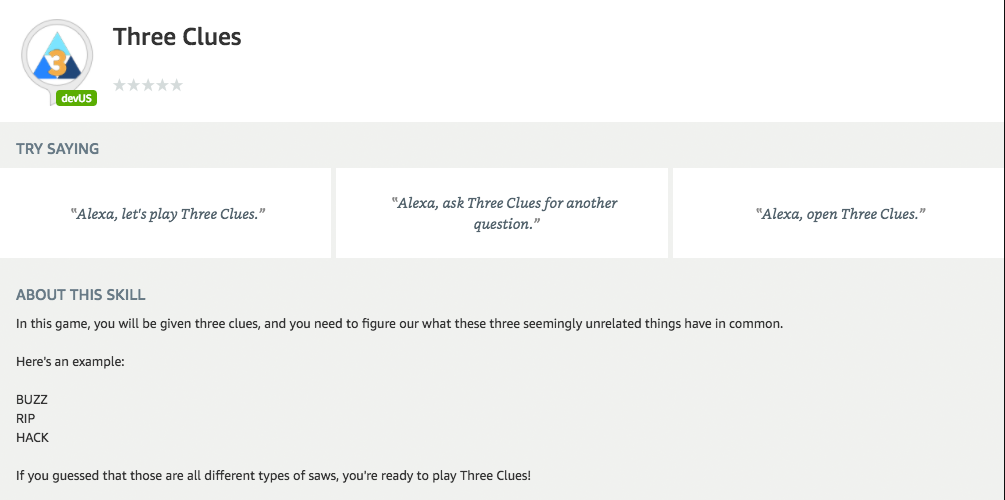Select the third rating star
Screen dimensions: 1005x500
[148, 85]
